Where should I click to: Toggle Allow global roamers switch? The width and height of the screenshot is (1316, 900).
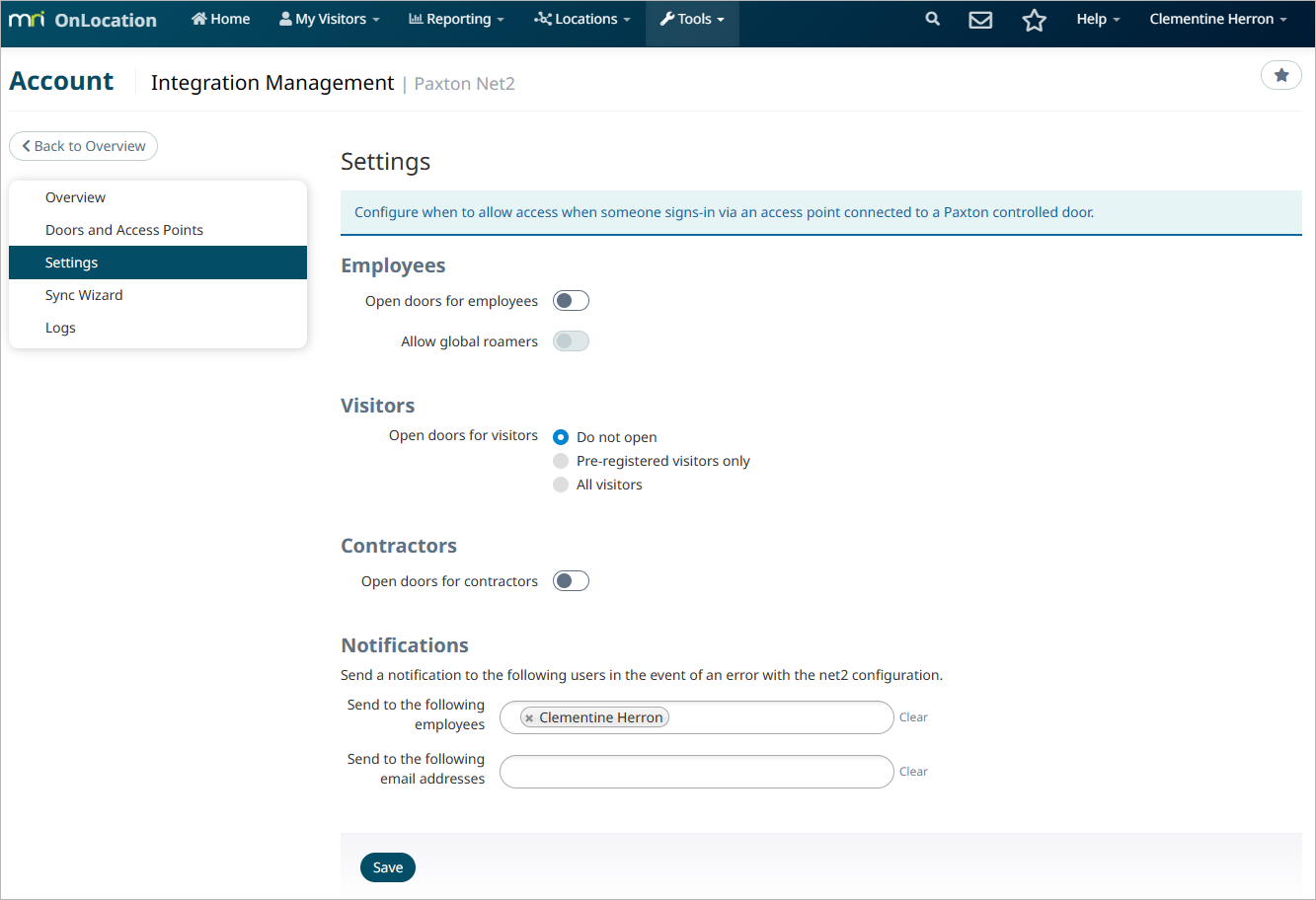(571, 341)
